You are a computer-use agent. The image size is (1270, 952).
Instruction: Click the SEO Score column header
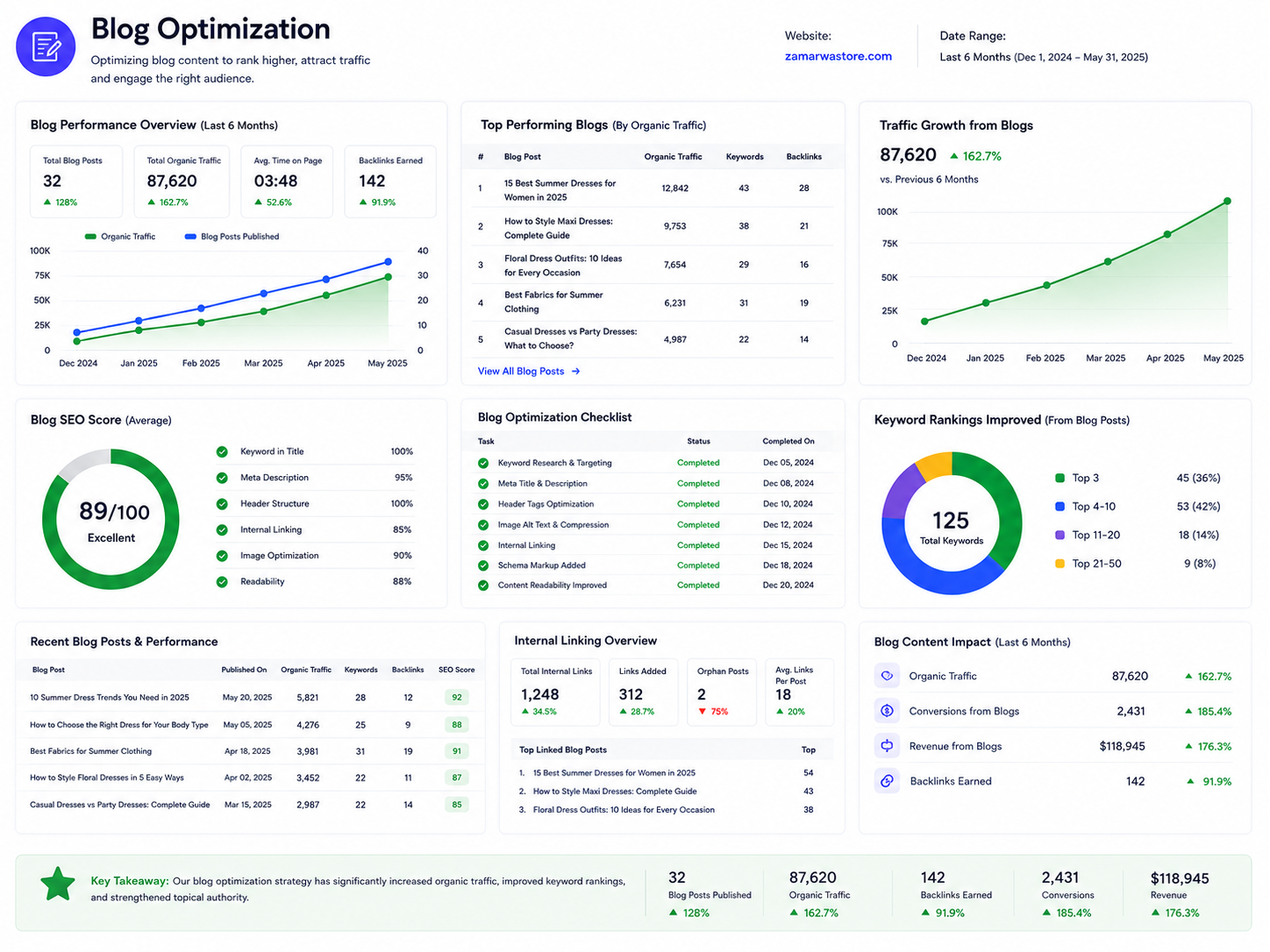(456, 670)
